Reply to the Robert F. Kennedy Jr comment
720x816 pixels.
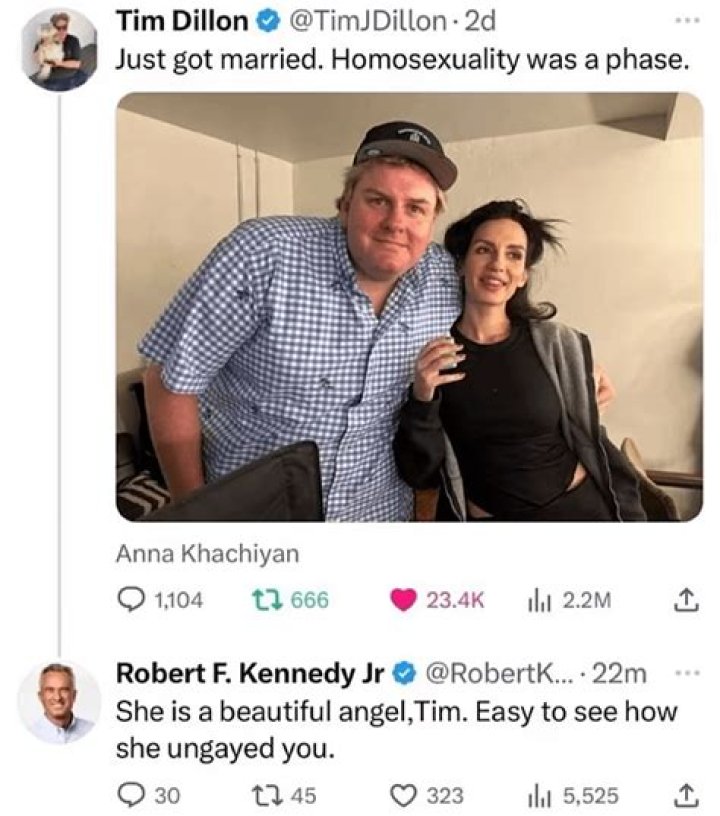[133, 796]
